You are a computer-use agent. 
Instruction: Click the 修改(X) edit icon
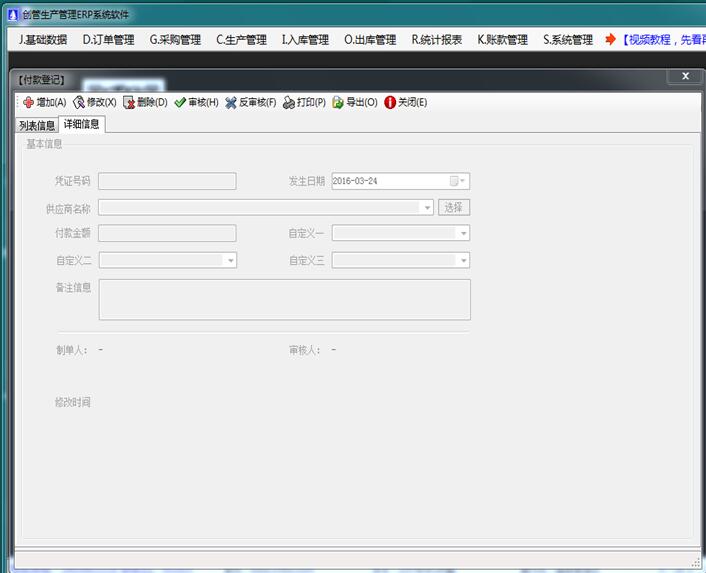tap(79, 102)
